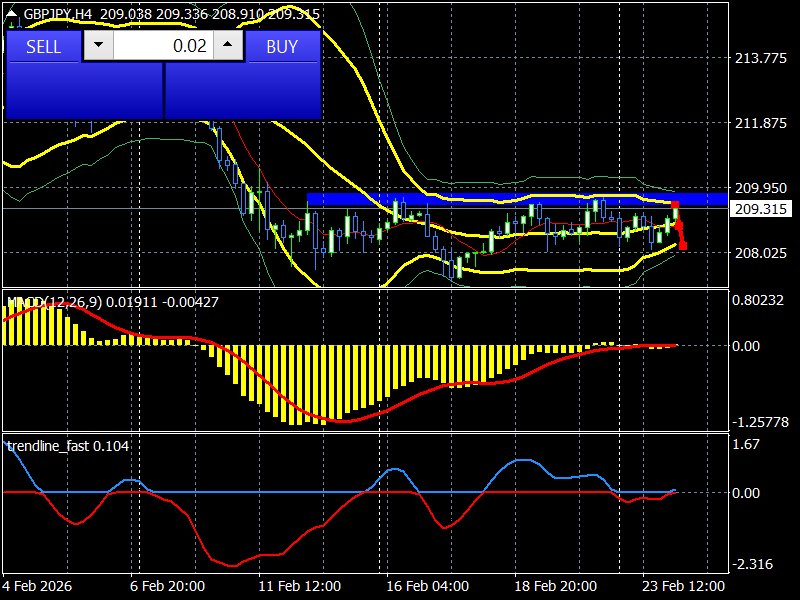Viewport: 800px width, 600px height.
Task: Click MACD scale value -1.25778
Action: [760, 422]
